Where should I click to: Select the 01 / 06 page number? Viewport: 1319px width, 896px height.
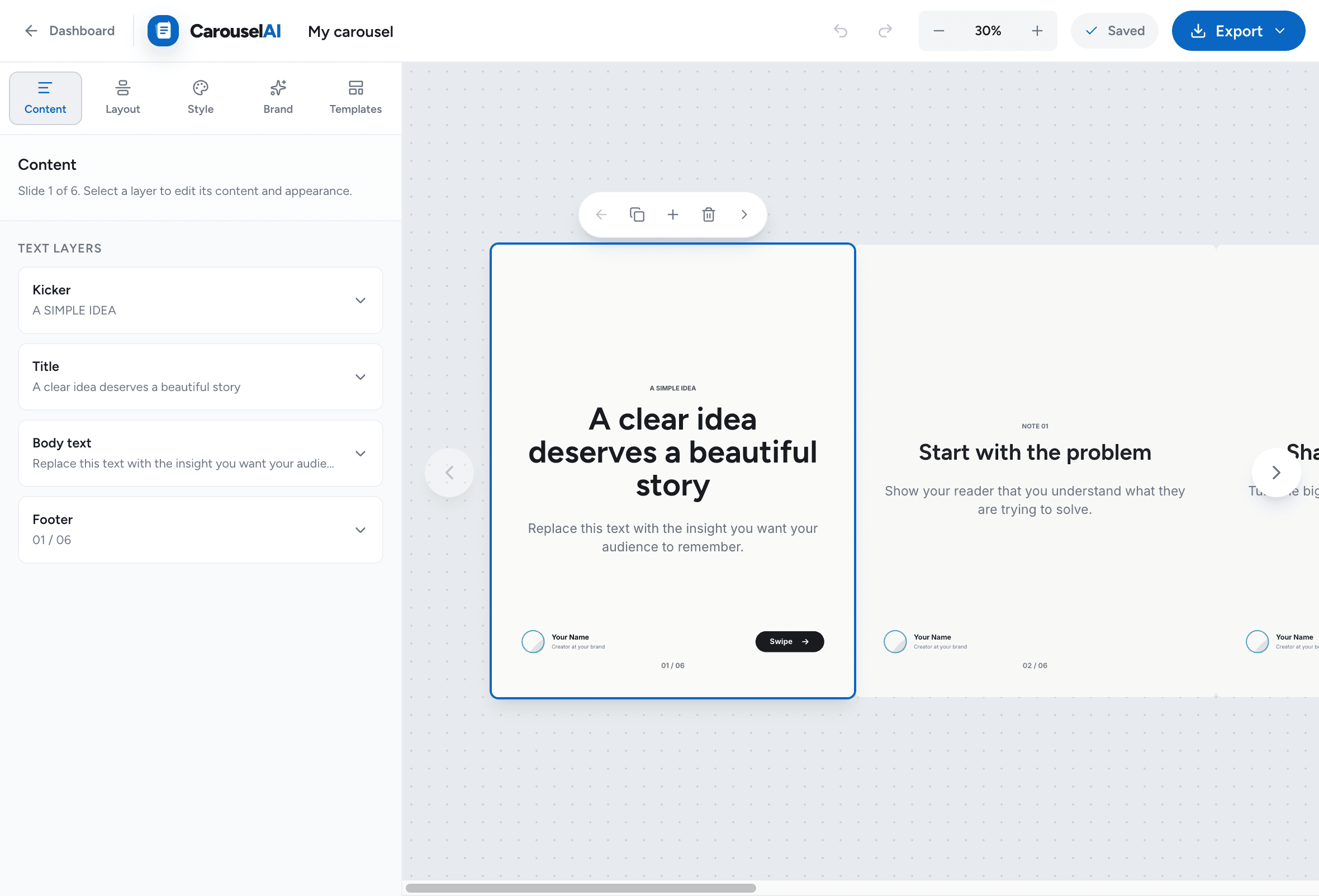pos(672,665)
